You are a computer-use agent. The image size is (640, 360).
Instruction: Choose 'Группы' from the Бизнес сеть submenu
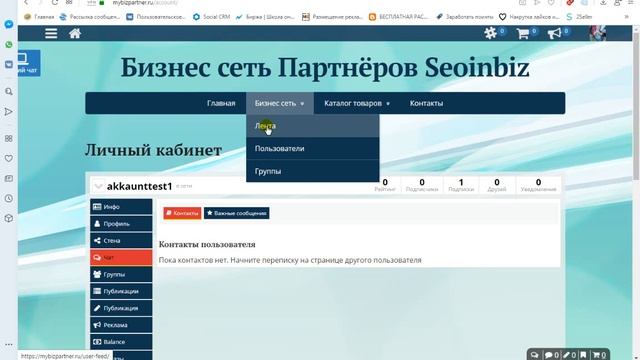[x=312, y=171]
